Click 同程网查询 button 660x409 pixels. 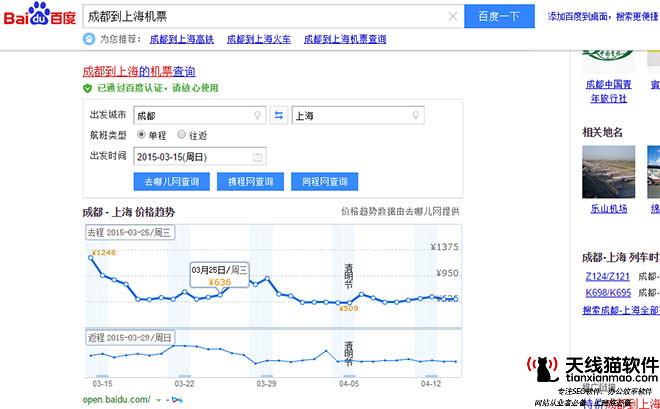point(325,182)
